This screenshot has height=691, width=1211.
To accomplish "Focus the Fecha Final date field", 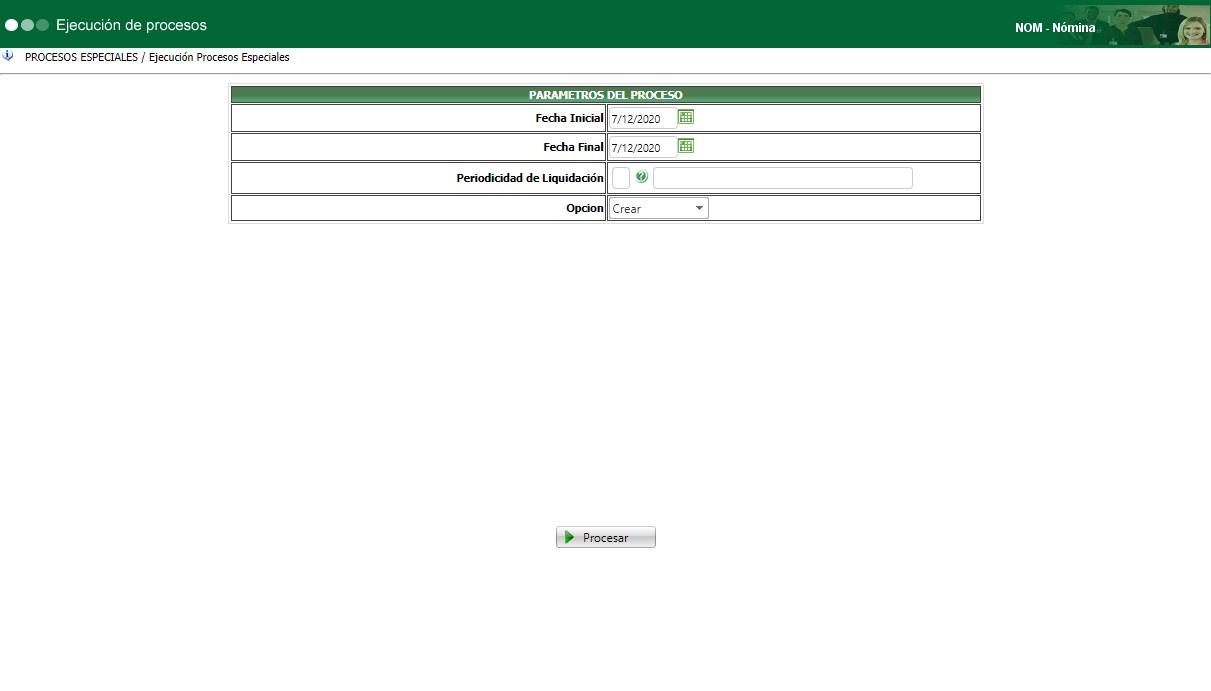I will pyautogui.click(x=643, y=147).
